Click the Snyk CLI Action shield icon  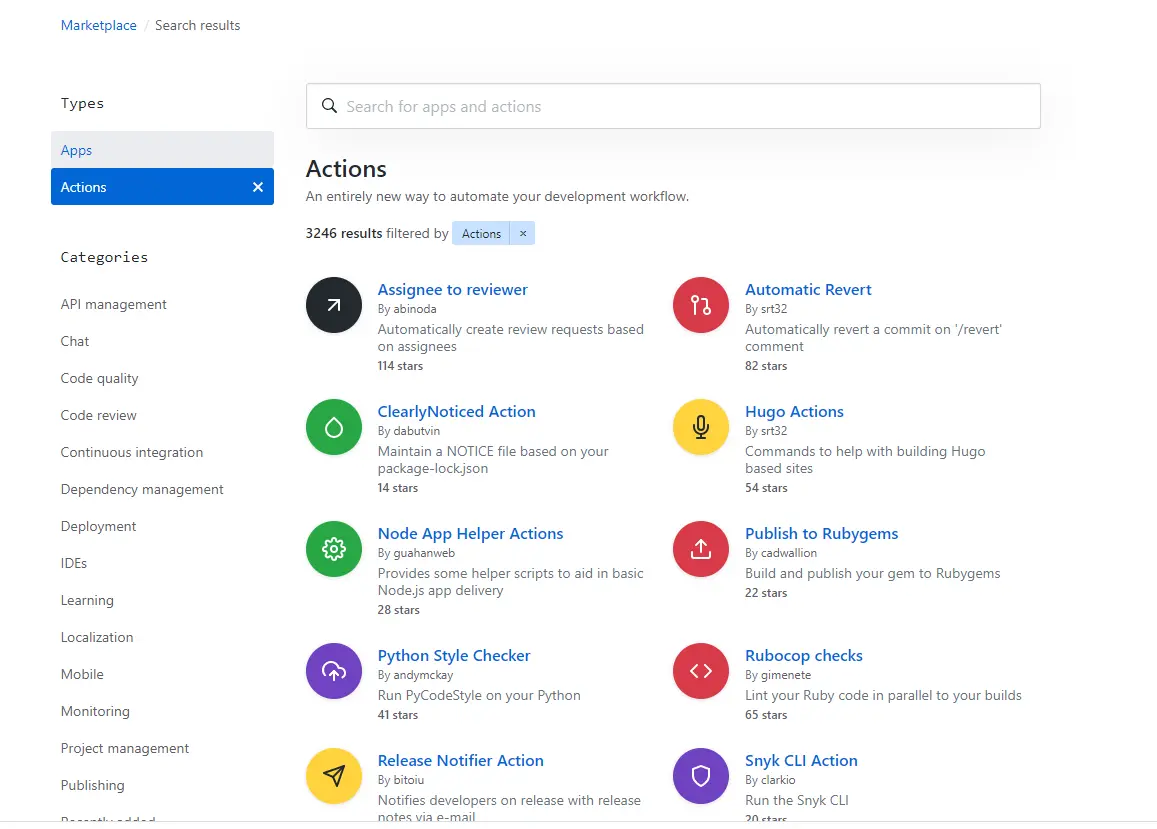point(700,775)
